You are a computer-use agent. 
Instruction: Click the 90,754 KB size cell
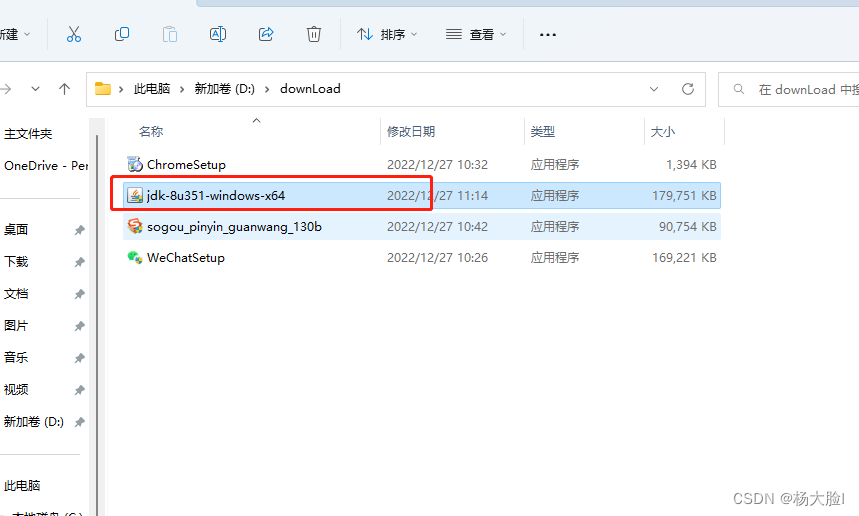coord(688,227)
